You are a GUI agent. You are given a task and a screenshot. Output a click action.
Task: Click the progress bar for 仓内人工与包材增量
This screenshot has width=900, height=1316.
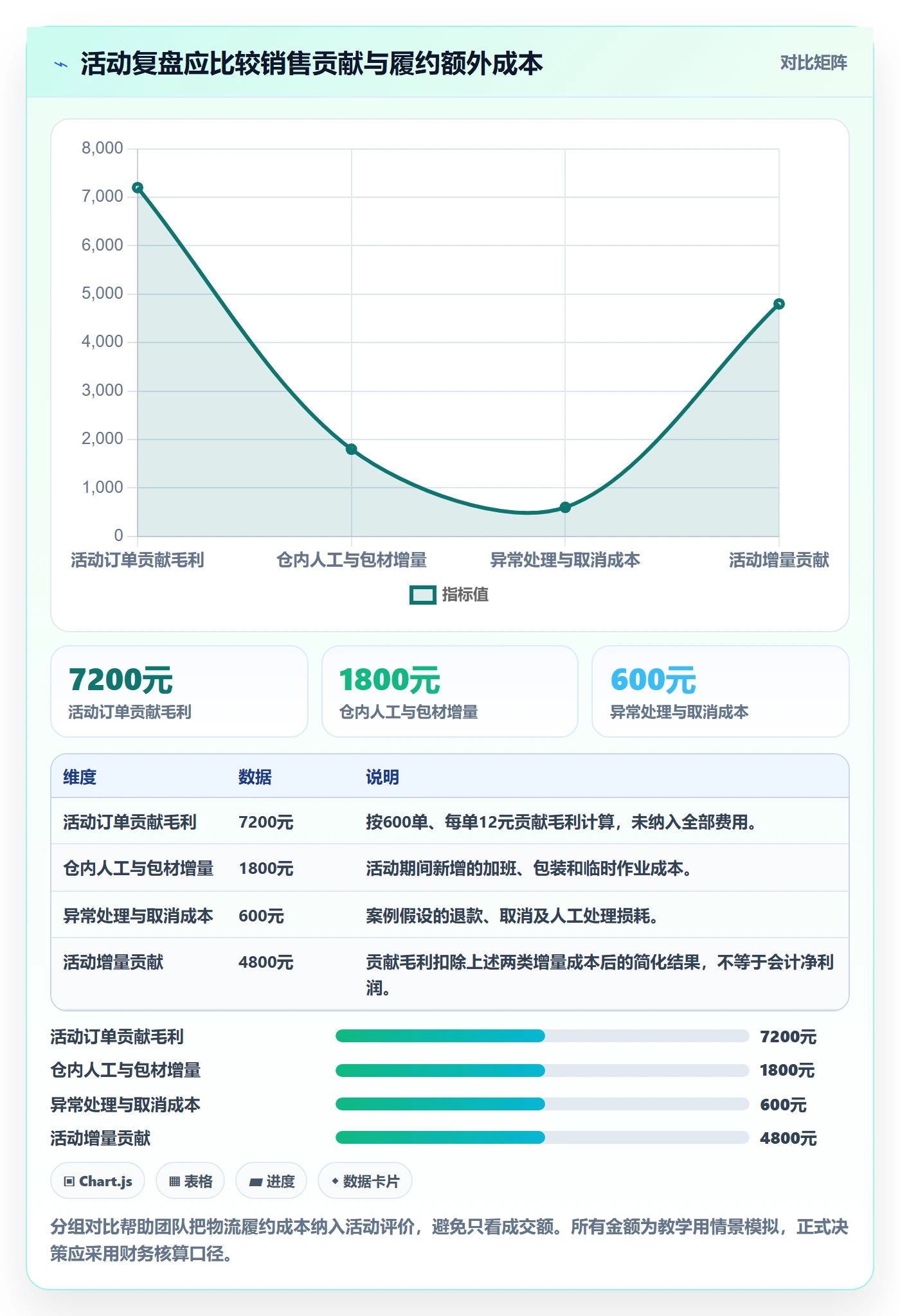(x=543, y=1070)
